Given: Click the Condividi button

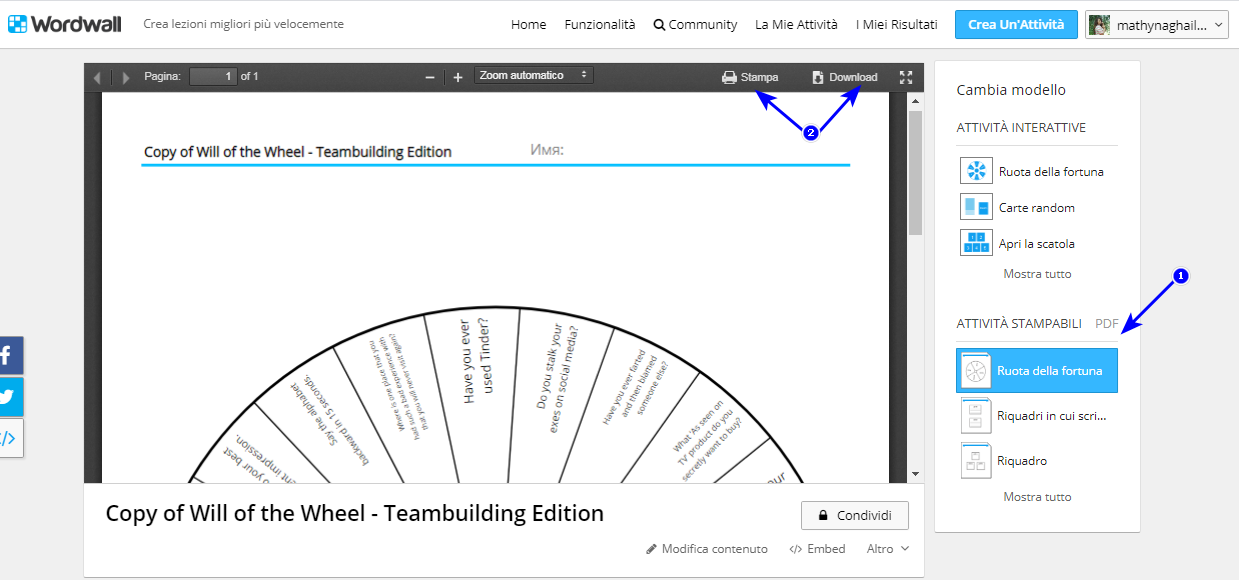Looking at the screenshot, I should coord(855,516).
